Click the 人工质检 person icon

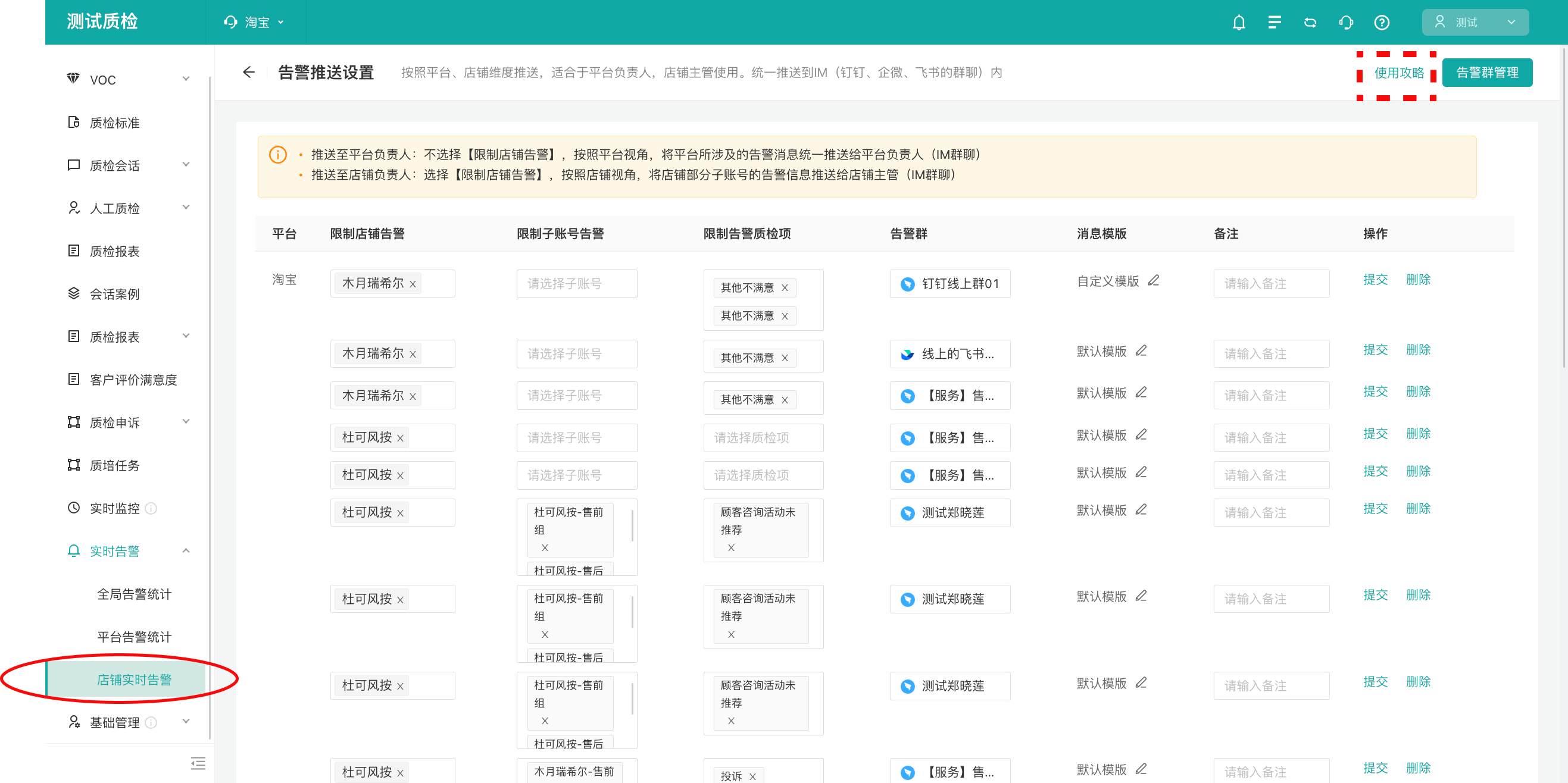[x=73, y=208]
